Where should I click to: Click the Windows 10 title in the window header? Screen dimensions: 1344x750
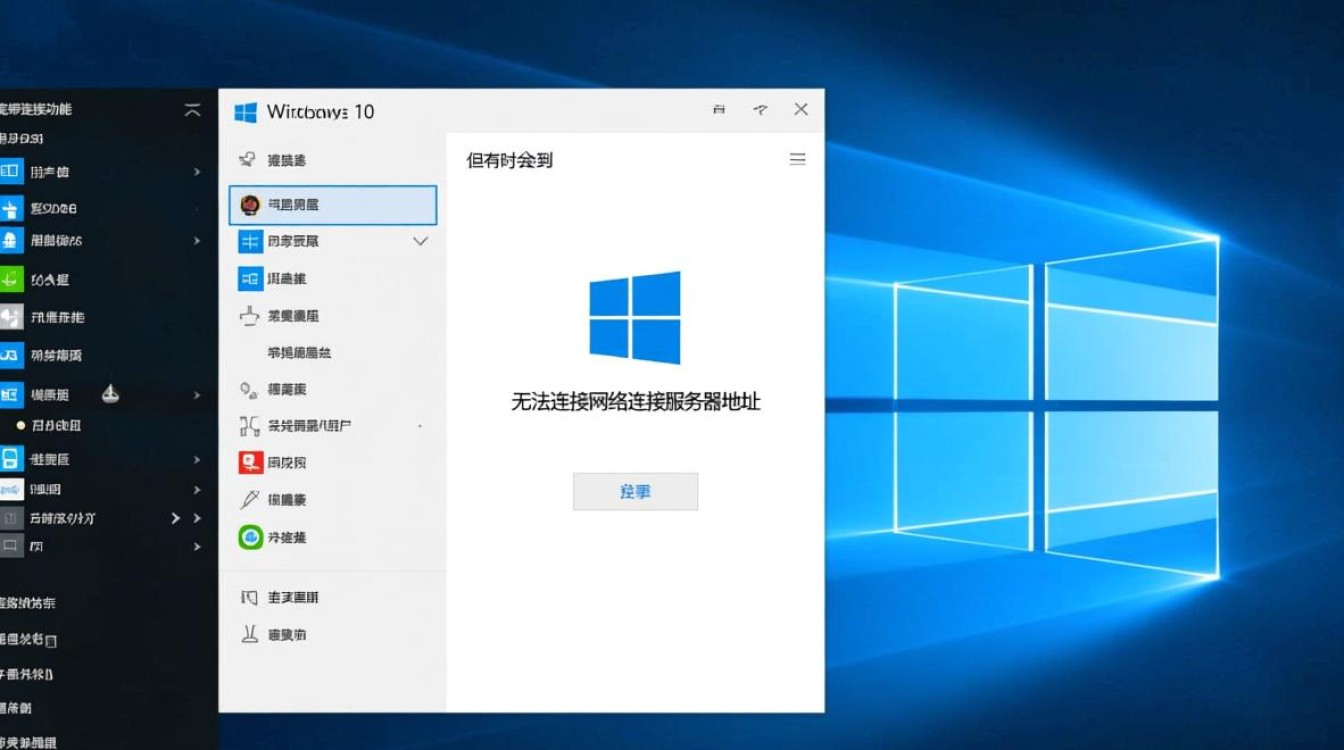coord(320,112)
